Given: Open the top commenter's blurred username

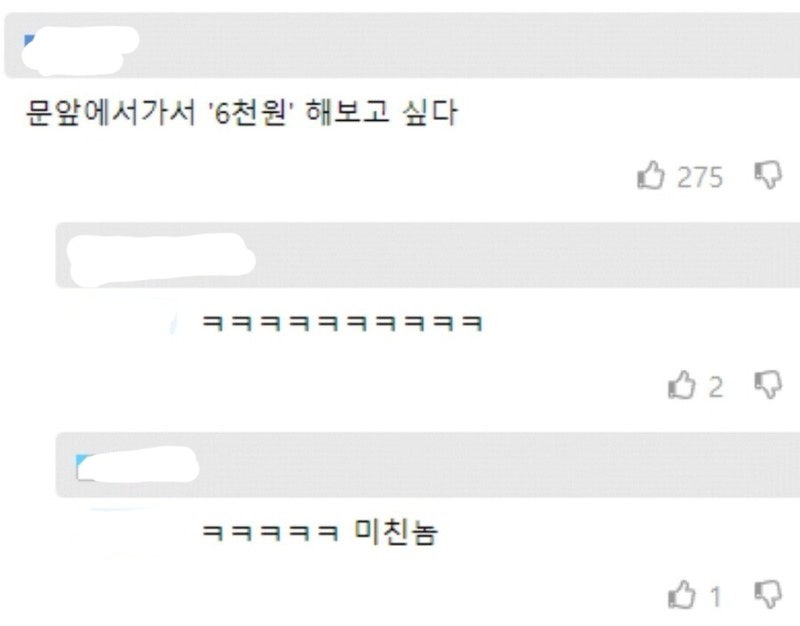Looking at the screenshot, I should [81, 49].
